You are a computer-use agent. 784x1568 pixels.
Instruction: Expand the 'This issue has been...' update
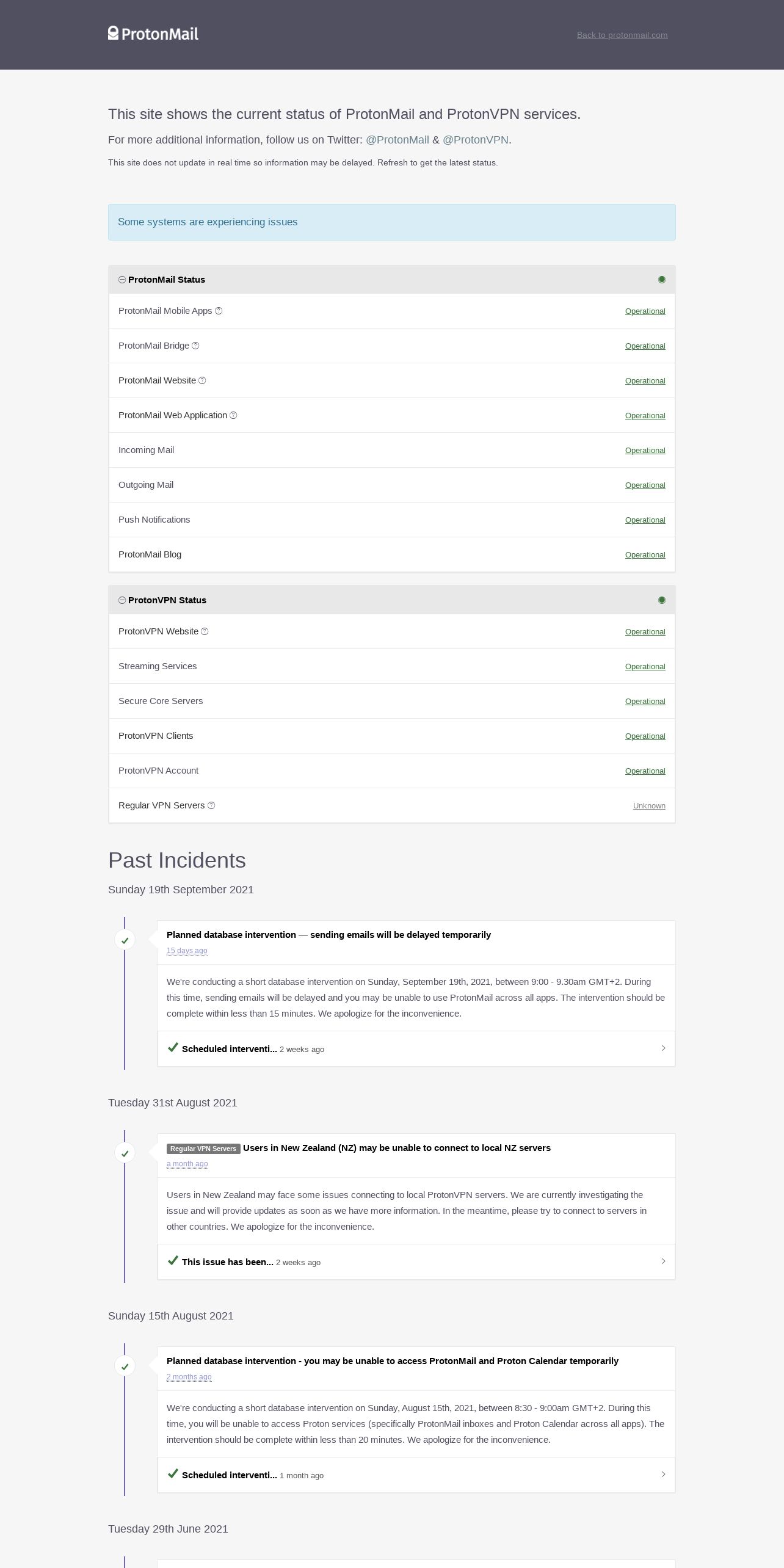416,1261
